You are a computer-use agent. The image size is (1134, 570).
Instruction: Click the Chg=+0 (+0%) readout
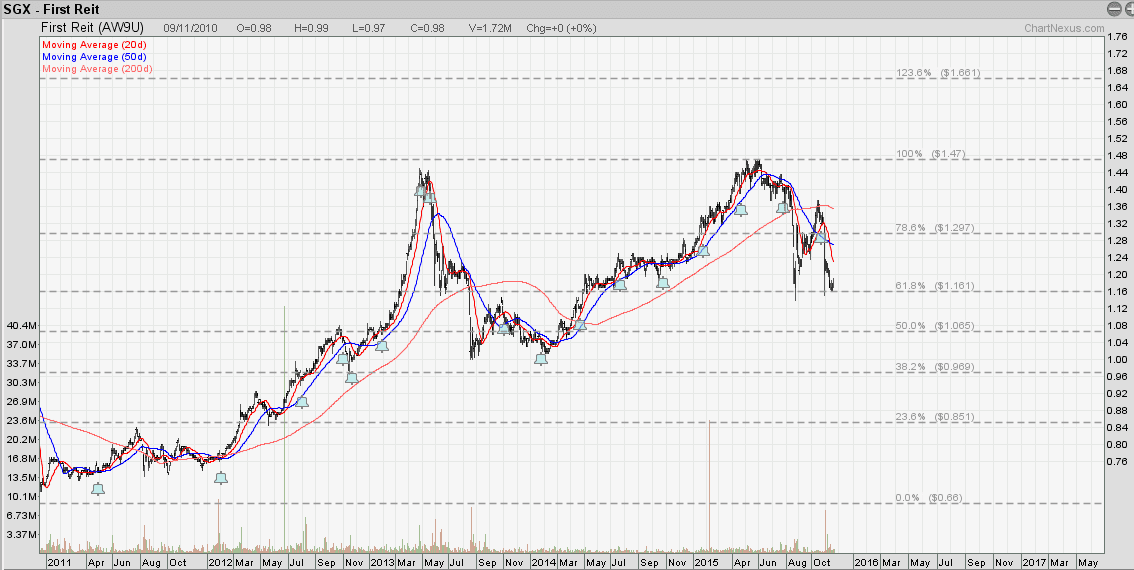click(x=561, y=28)
